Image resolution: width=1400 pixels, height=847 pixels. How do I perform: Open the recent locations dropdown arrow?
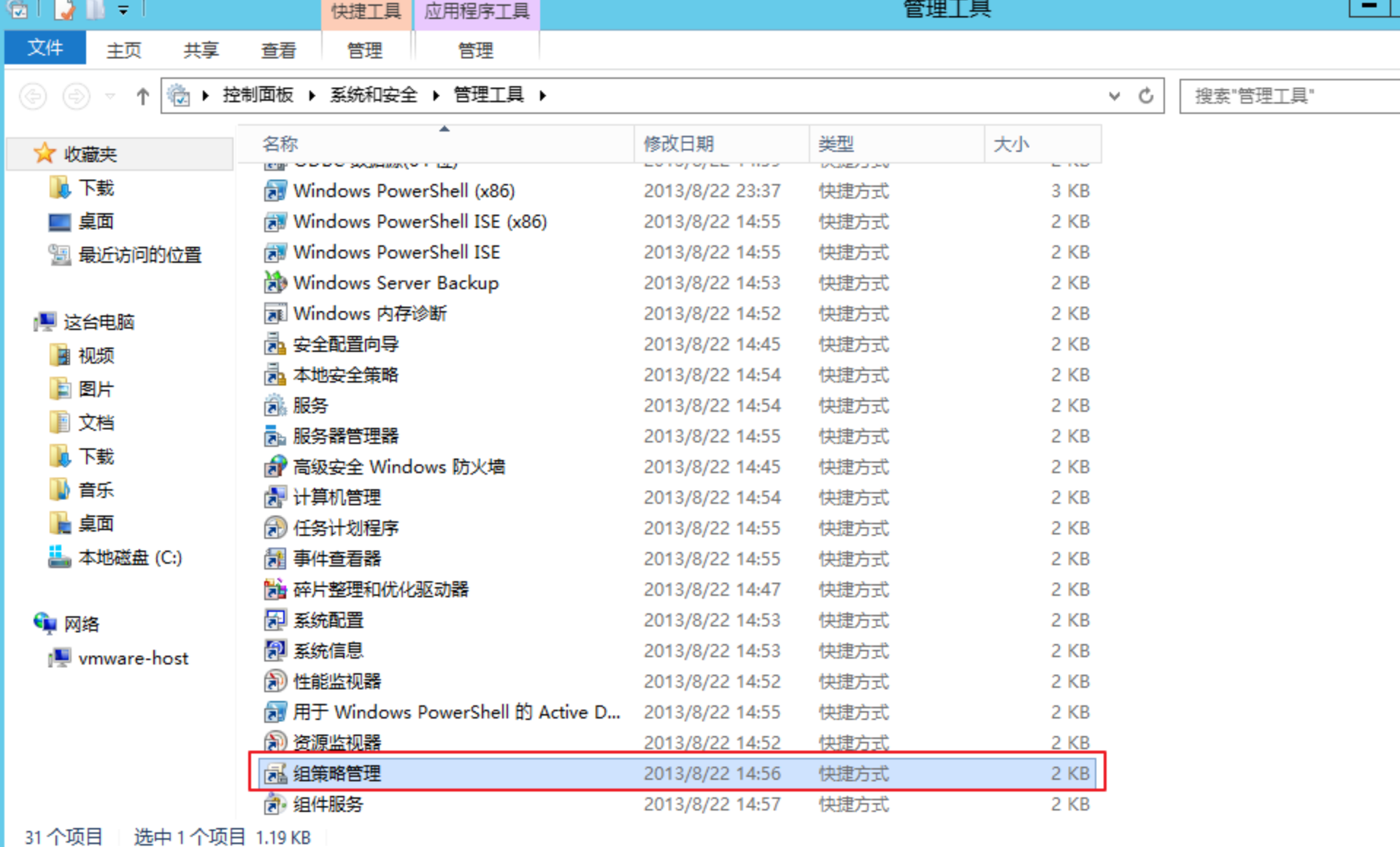(x=110, y=96)
